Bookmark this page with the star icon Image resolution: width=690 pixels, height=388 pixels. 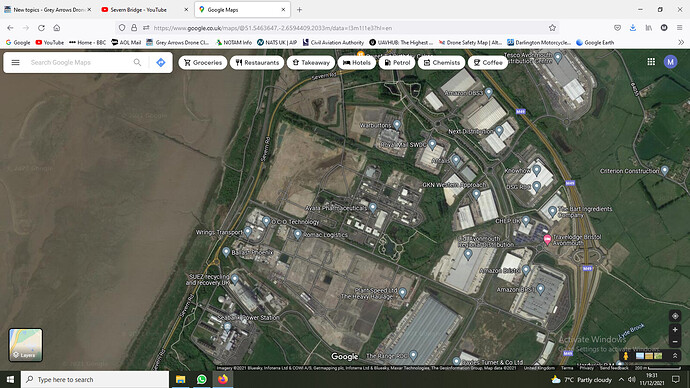(x=552, y=28)
